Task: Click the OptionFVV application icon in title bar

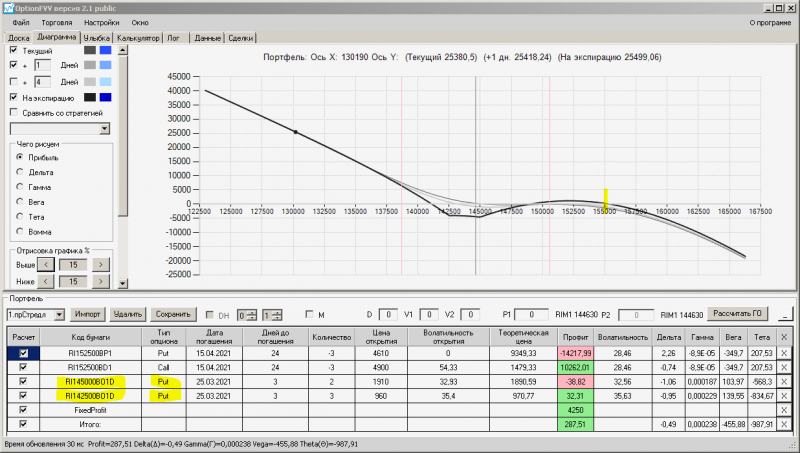Action: (x=8, y=8)
